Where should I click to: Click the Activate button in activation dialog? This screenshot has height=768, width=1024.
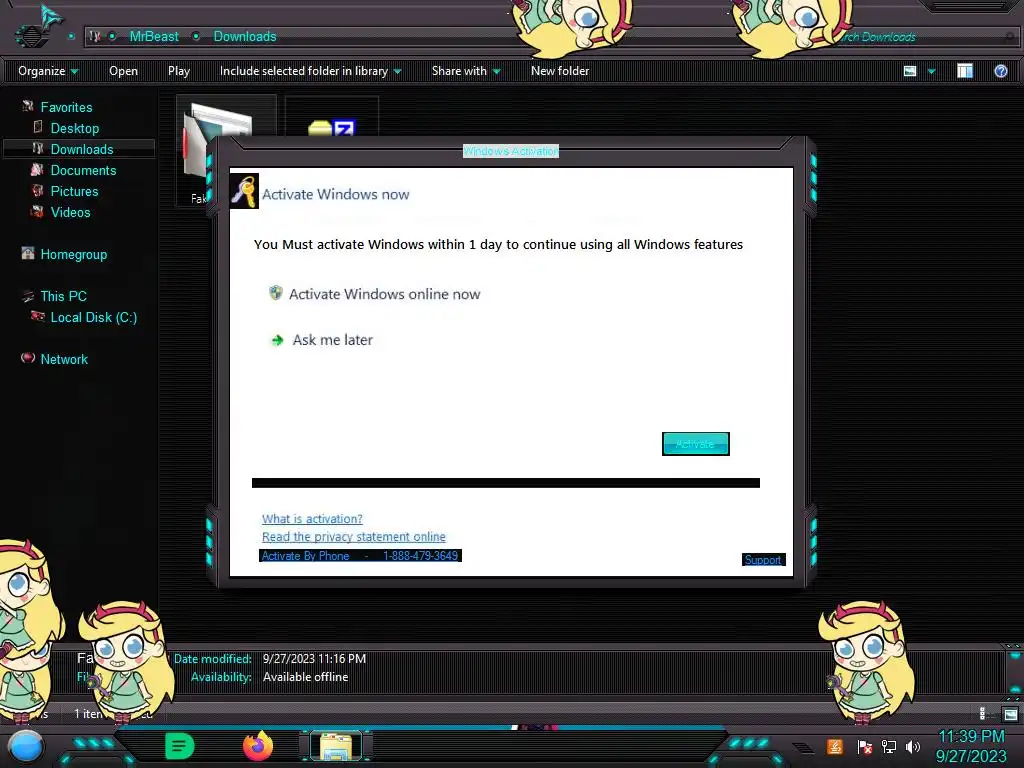pyautogui.click(x=696, y=444)
